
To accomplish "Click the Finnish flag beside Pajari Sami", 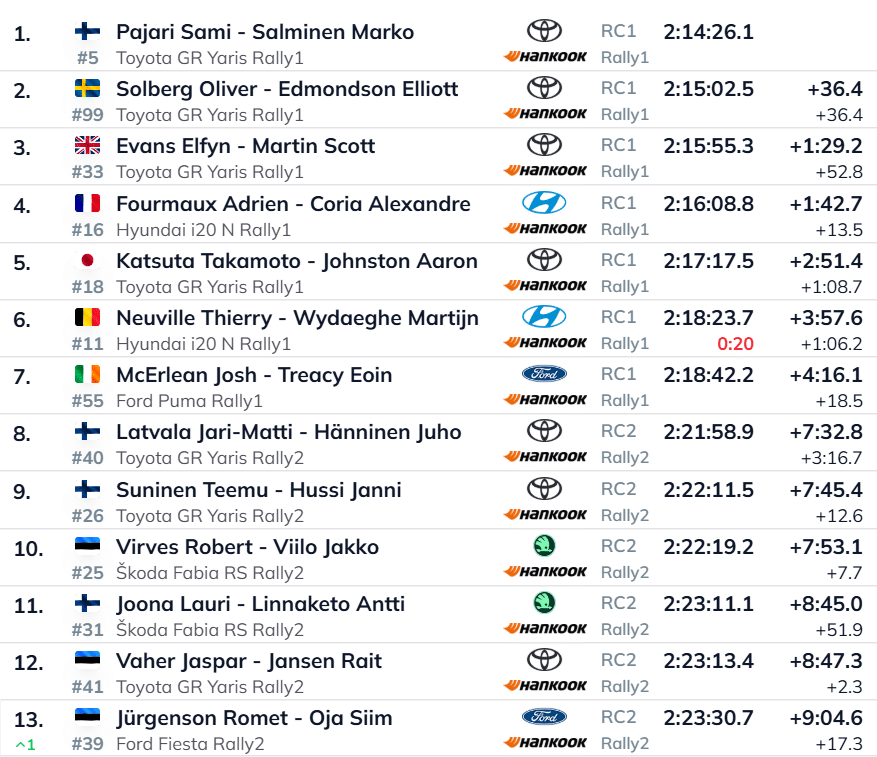I will coord(87,31).
